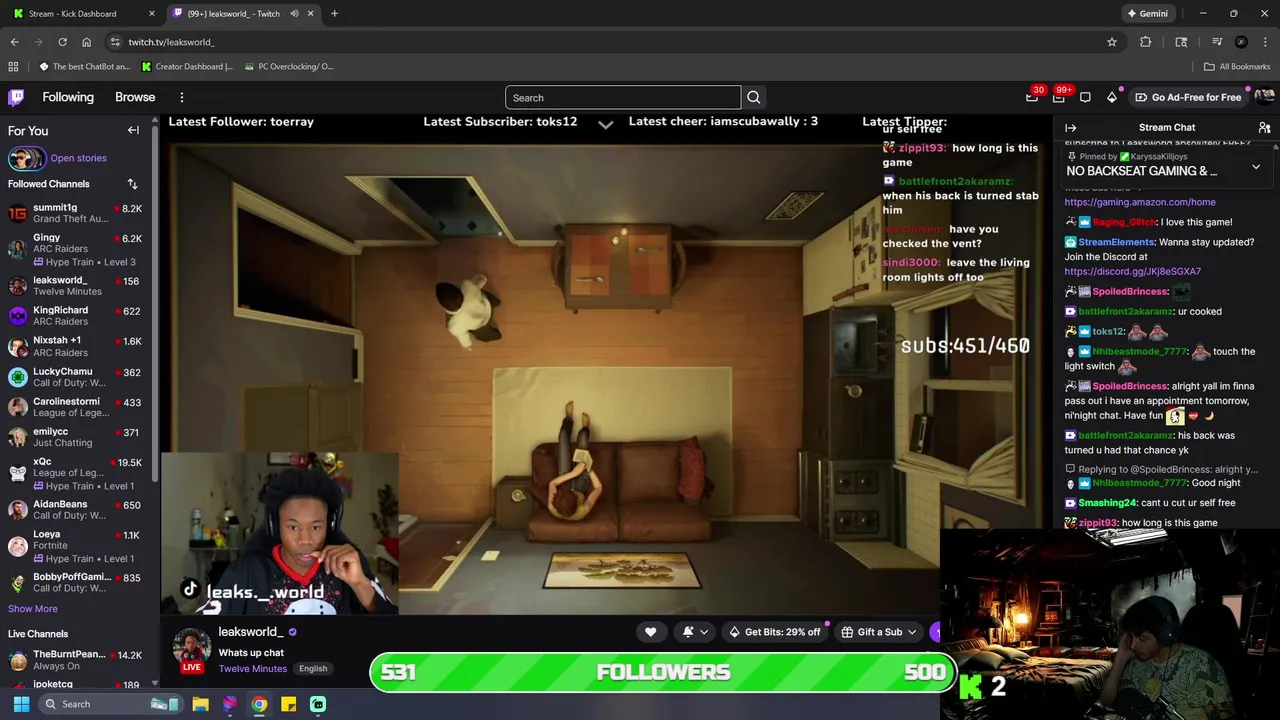This screenshot has height=720, width=1280.
Task: Open the discord.gg invite link in chat
Action: coord(1133,271)
